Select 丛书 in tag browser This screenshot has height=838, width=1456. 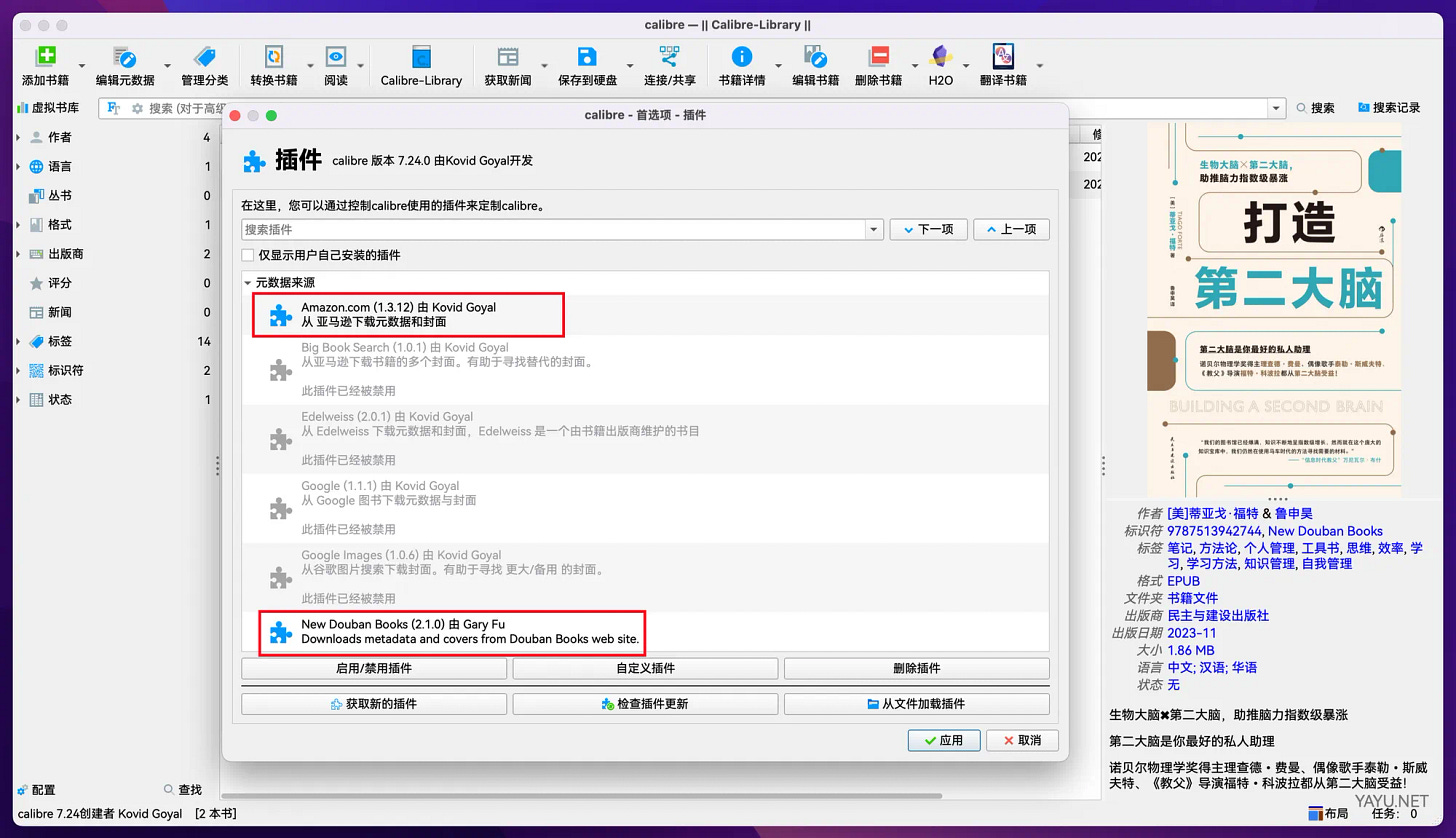[60, 196]
